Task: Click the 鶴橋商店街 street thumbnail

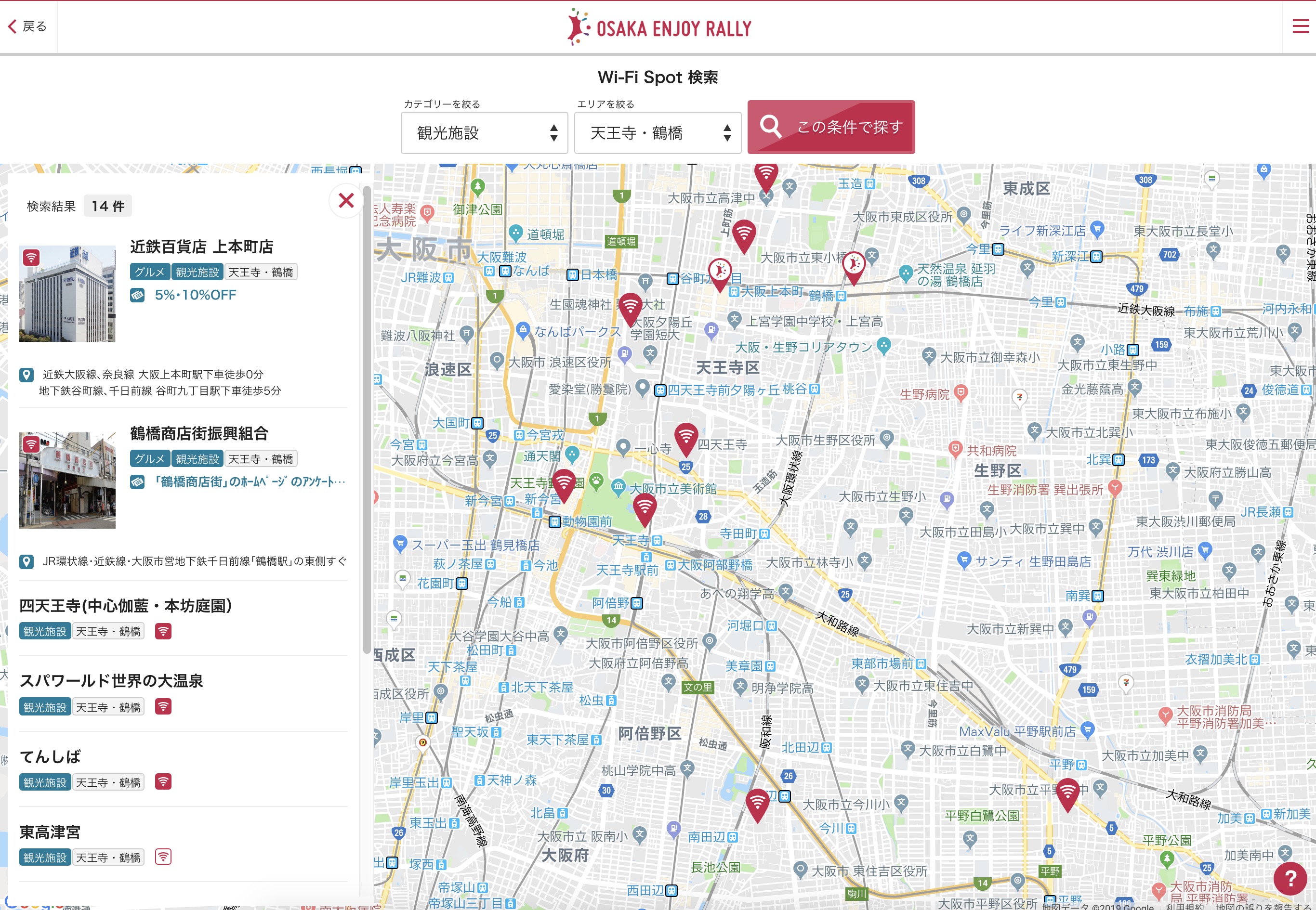Action: [x=67, y=480]
